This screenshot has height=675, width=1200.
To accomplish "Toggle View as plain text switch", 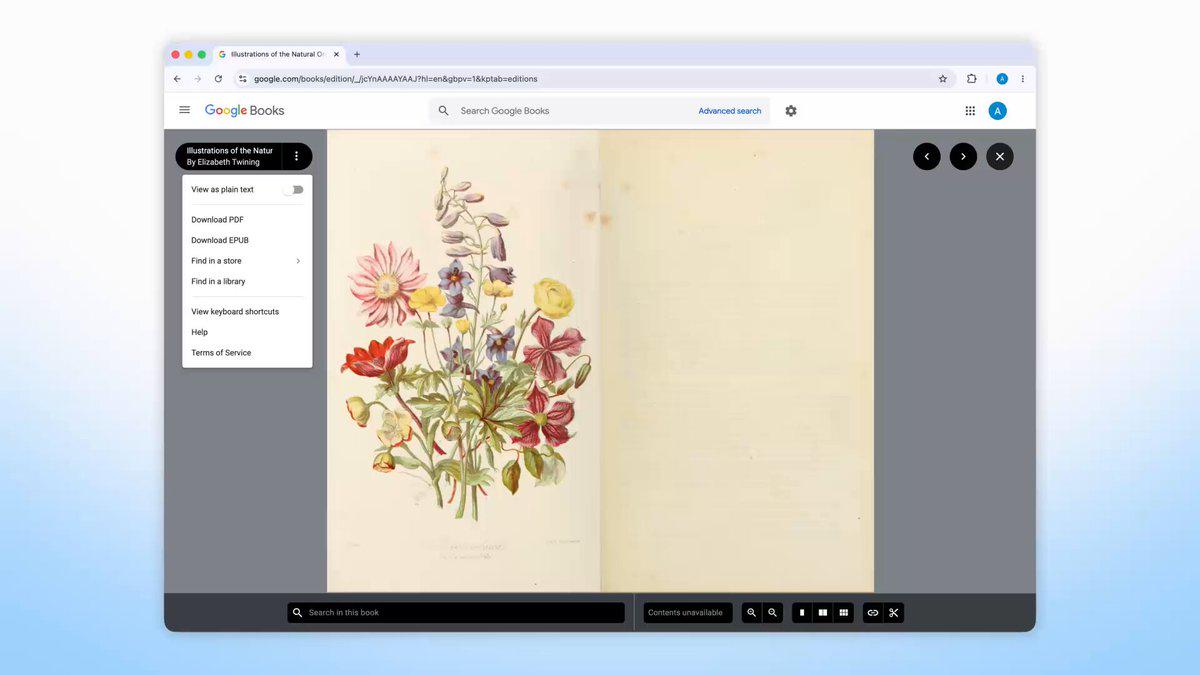I will pyautogui.click(x=293, y=190).
